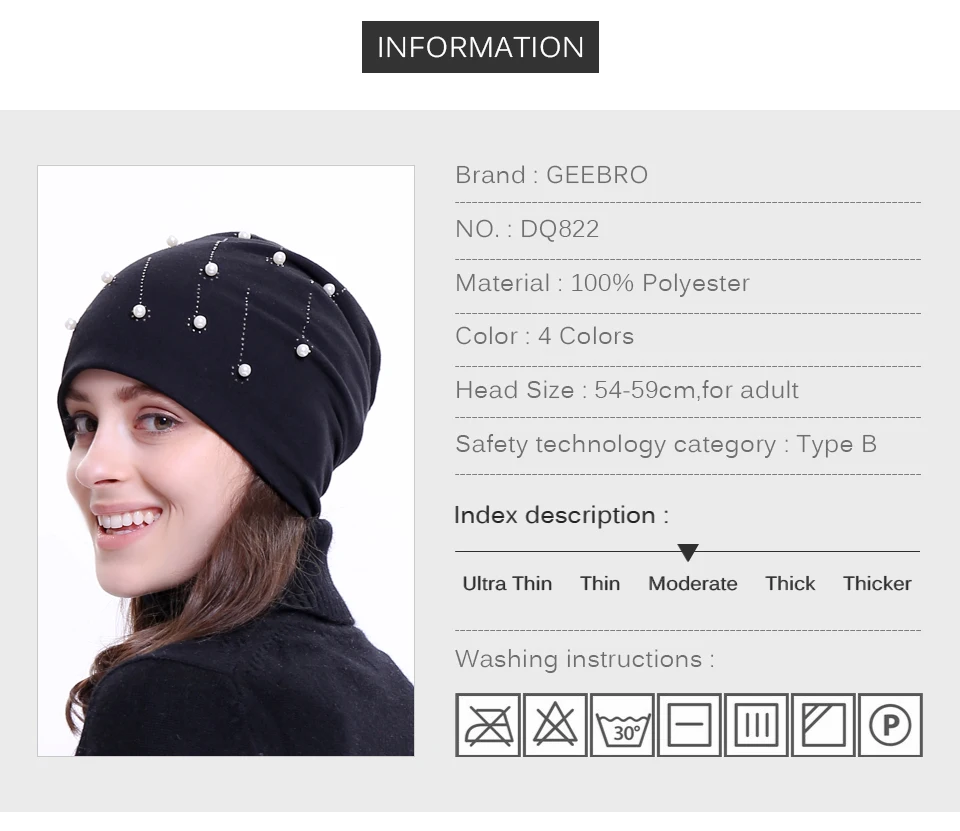Click the Moderate thickness label
The image size is (960, 831).
[x=692, y=584]
